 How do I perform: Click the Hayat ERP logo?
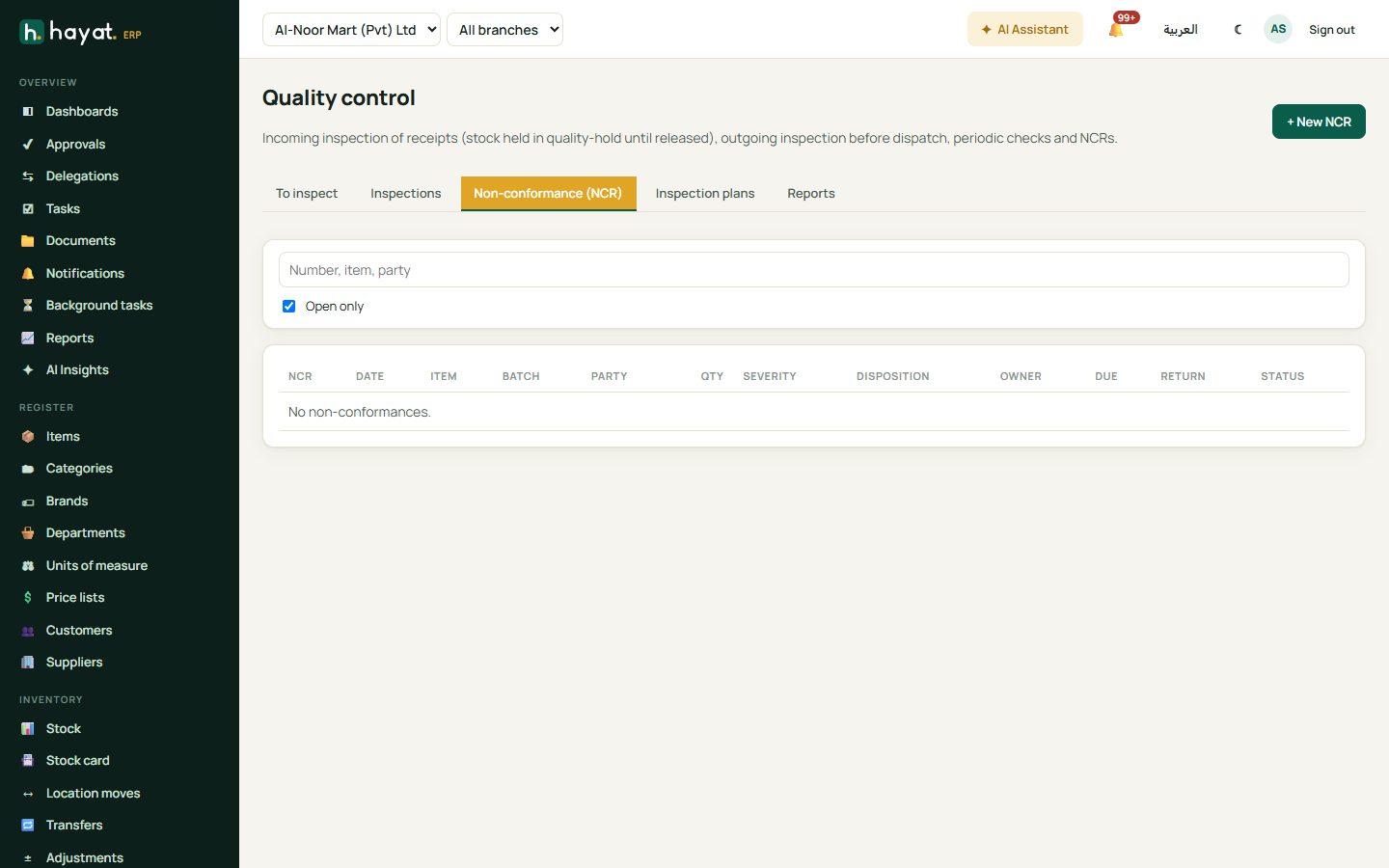81,33
